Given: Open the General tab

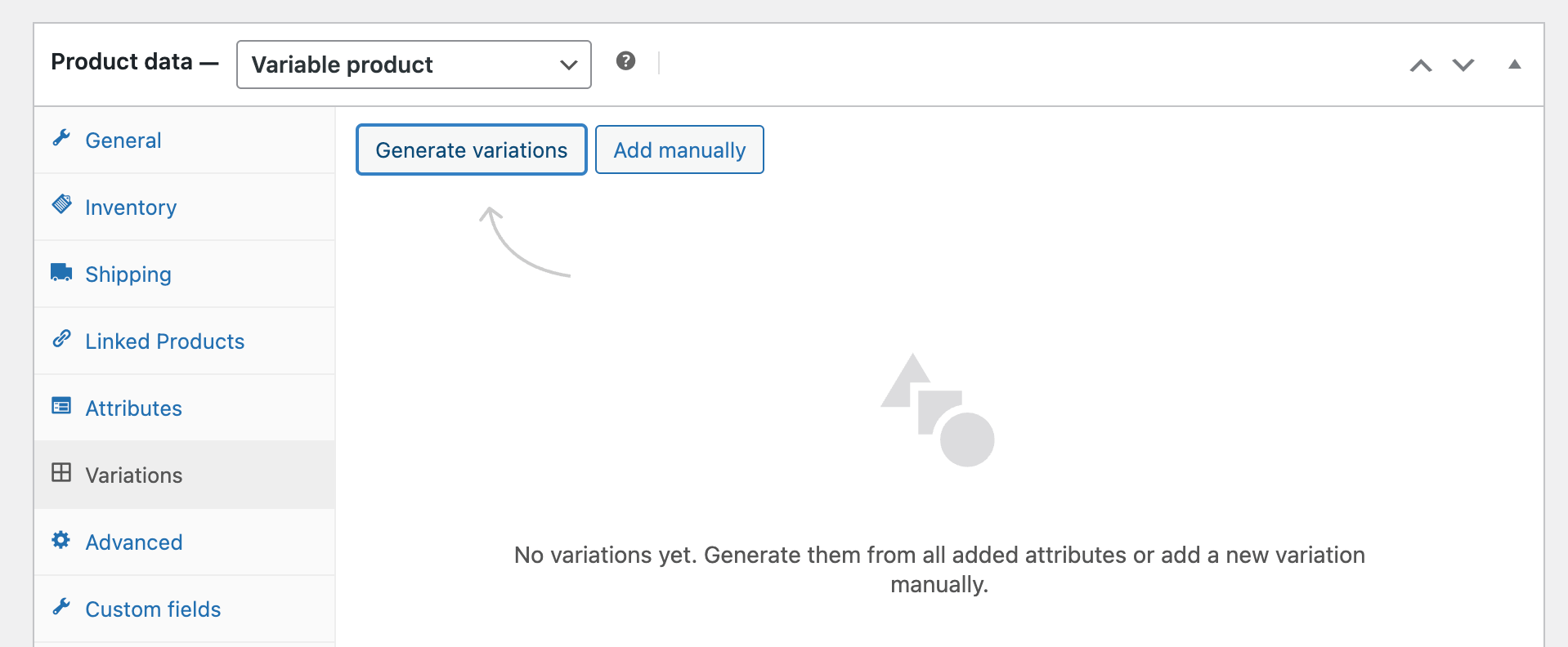Looking at the screenshot, I should (123, 141).
